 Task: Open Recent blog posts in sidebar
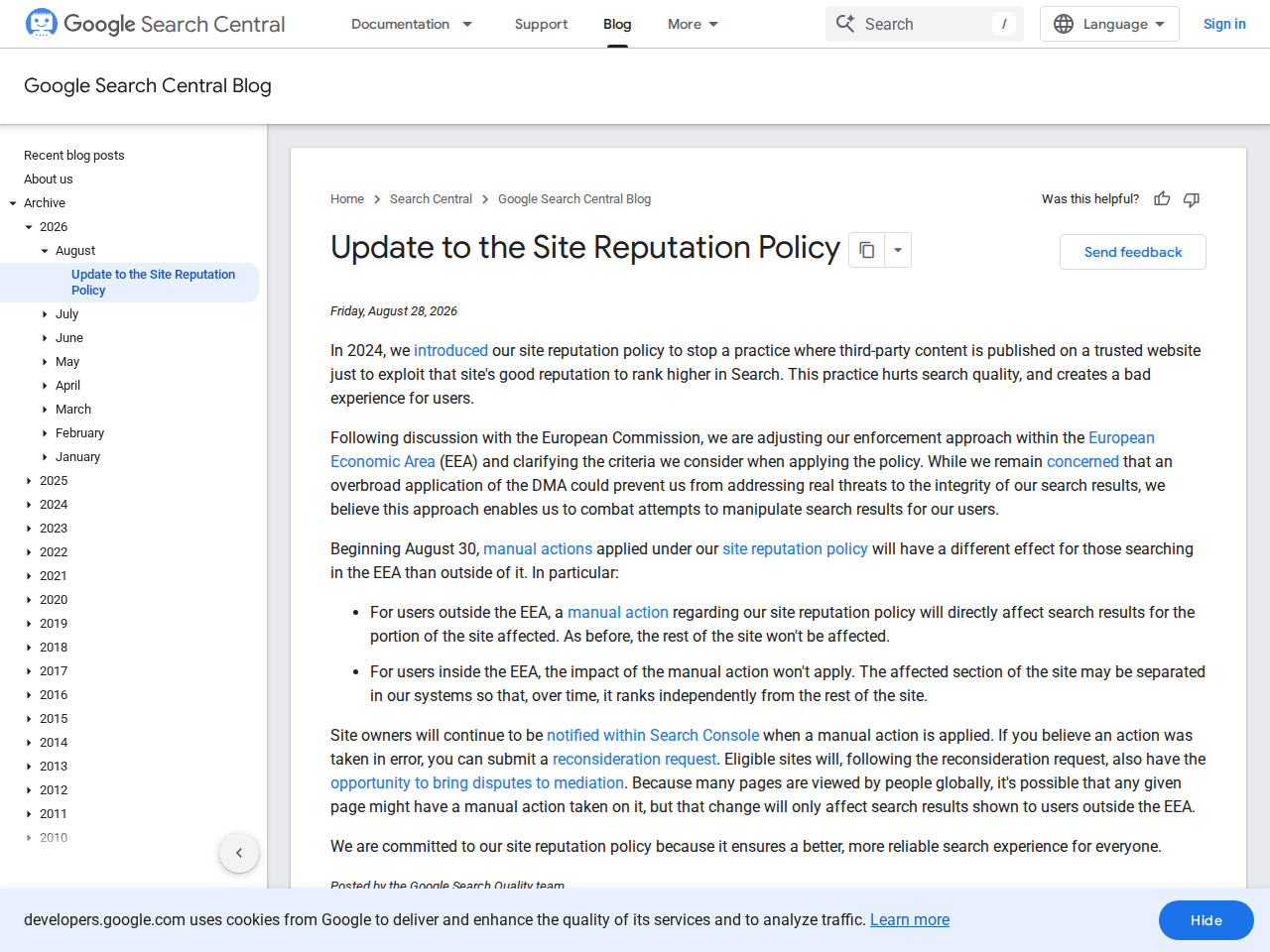(74, 156)
